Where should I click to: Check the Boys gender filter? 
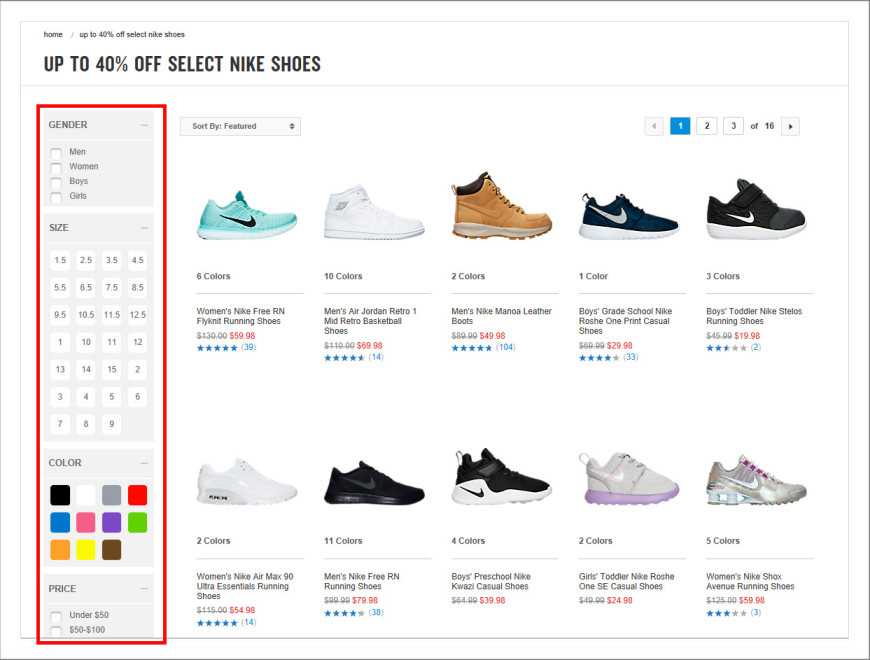pyautogui.click(x=56, y=182)
